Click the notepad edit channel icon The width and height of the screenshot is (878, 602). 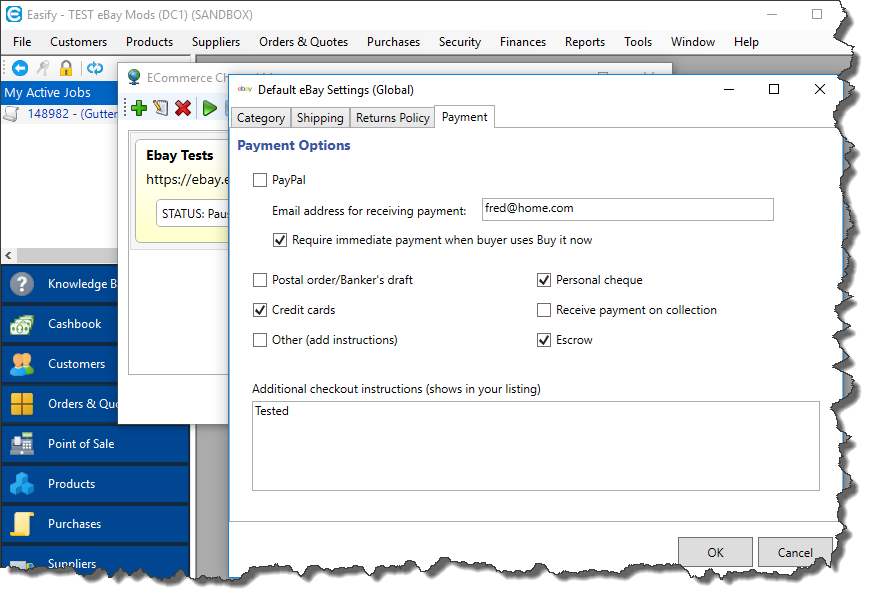coord(161,108)
